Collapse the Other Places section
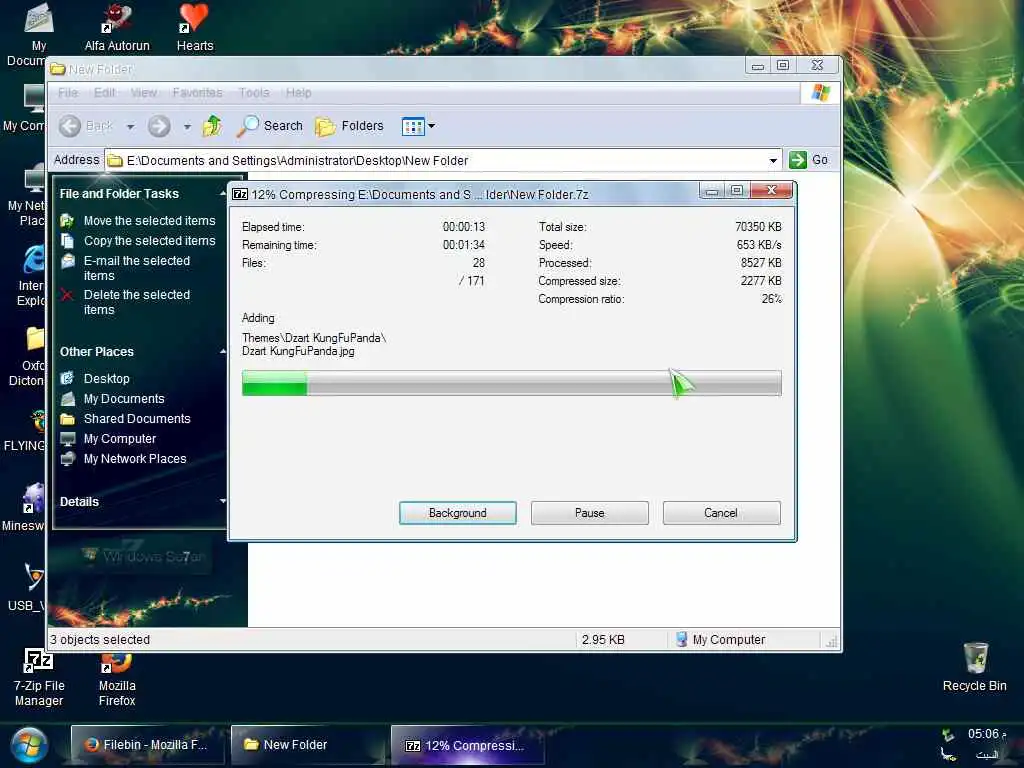 click(x=223, y=352)
